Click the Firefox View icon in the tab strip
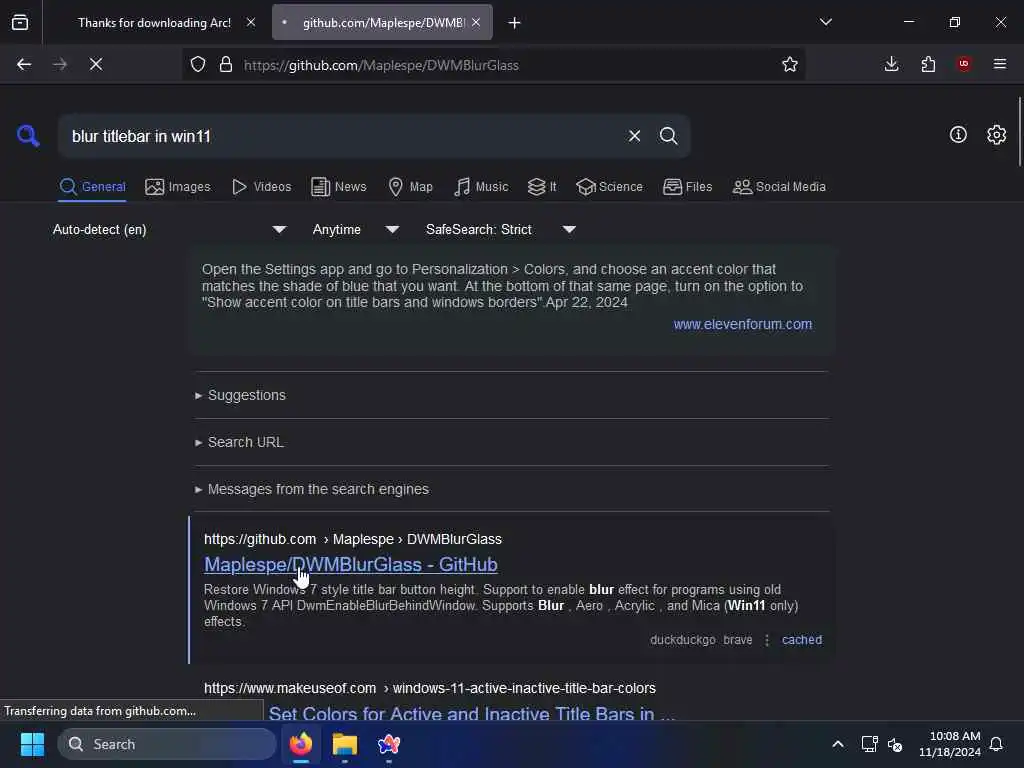1024x768 pixels. [20, 22]
